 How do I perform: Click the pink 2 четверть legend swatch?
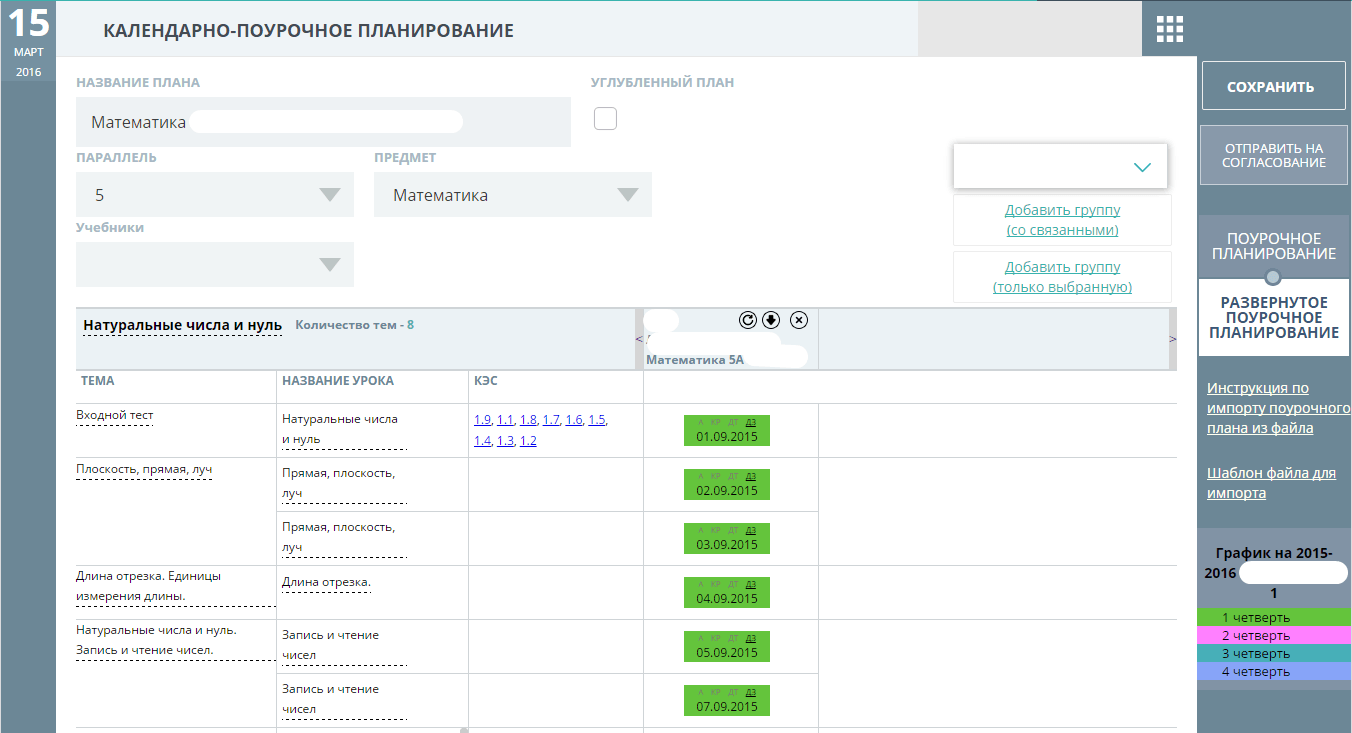[1274, 635]
